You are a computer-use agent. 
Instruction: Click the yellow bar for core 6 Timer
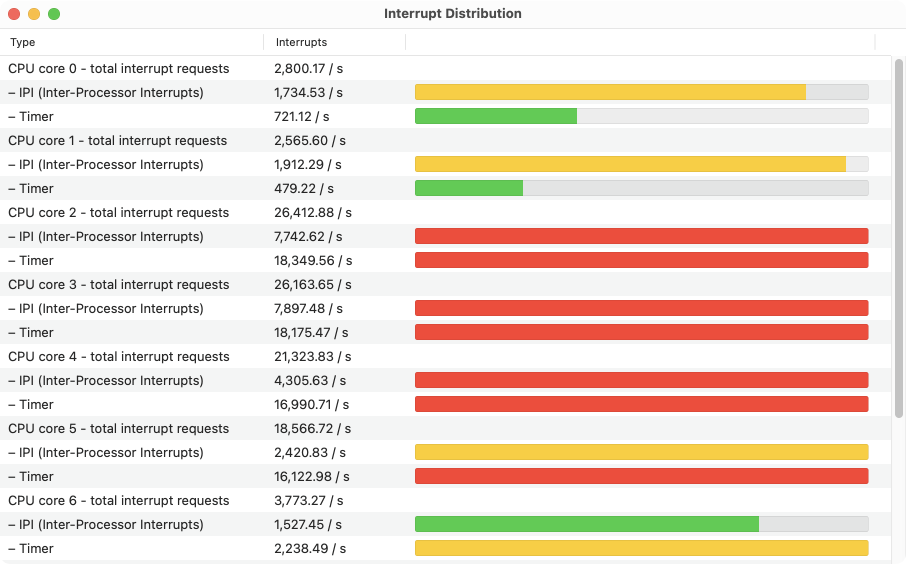641,548
